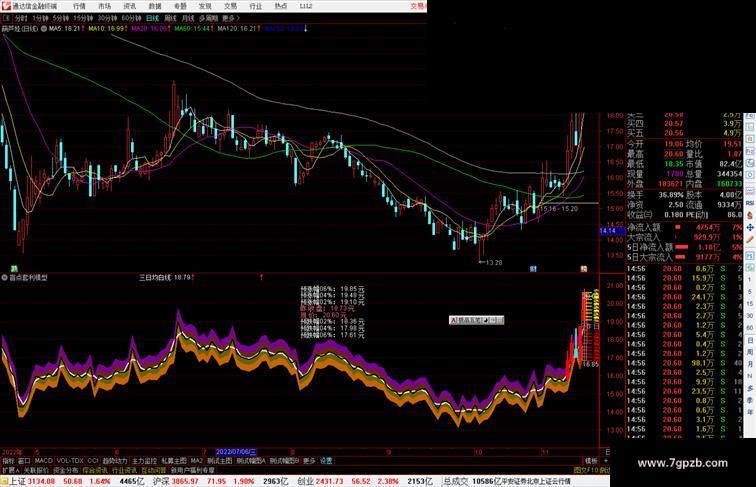Screen dimensions: 756x487
Task: Click the 创业 index in status bar
Action: point(305,481)
